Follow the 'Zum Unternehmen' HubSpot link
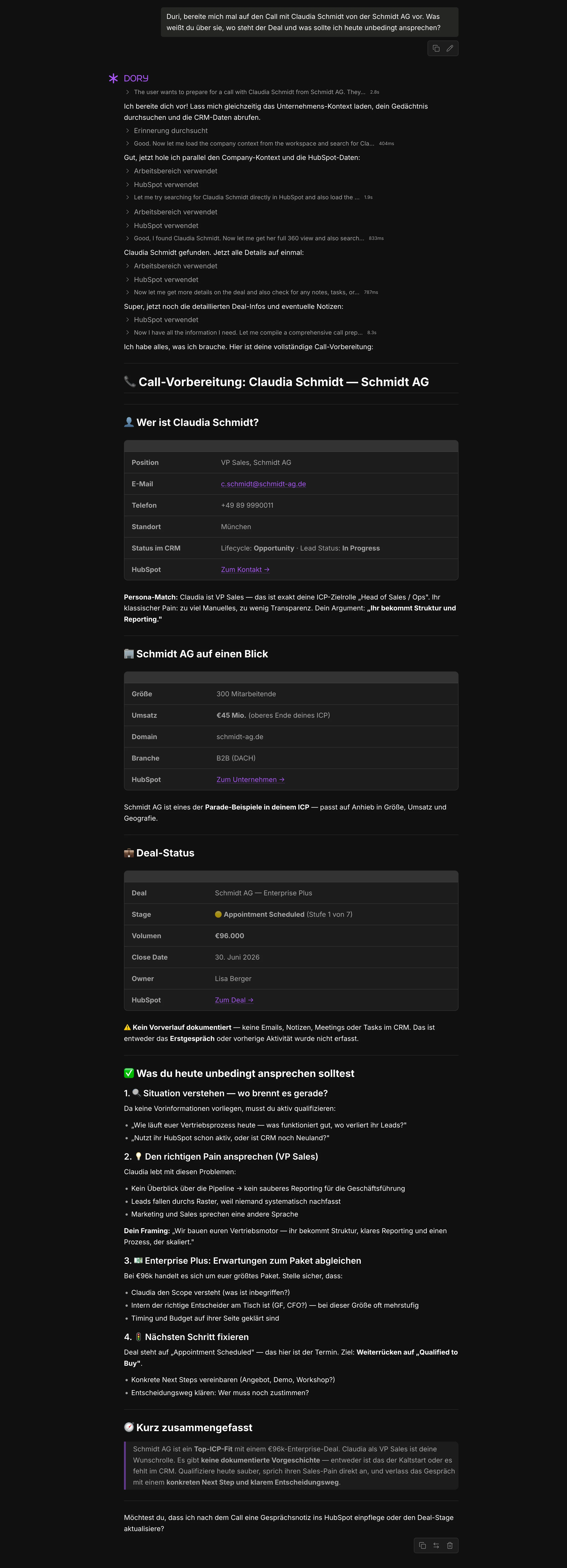This screenshot has height=1568, width=567. pyautogui.click(x=250, y=780)
